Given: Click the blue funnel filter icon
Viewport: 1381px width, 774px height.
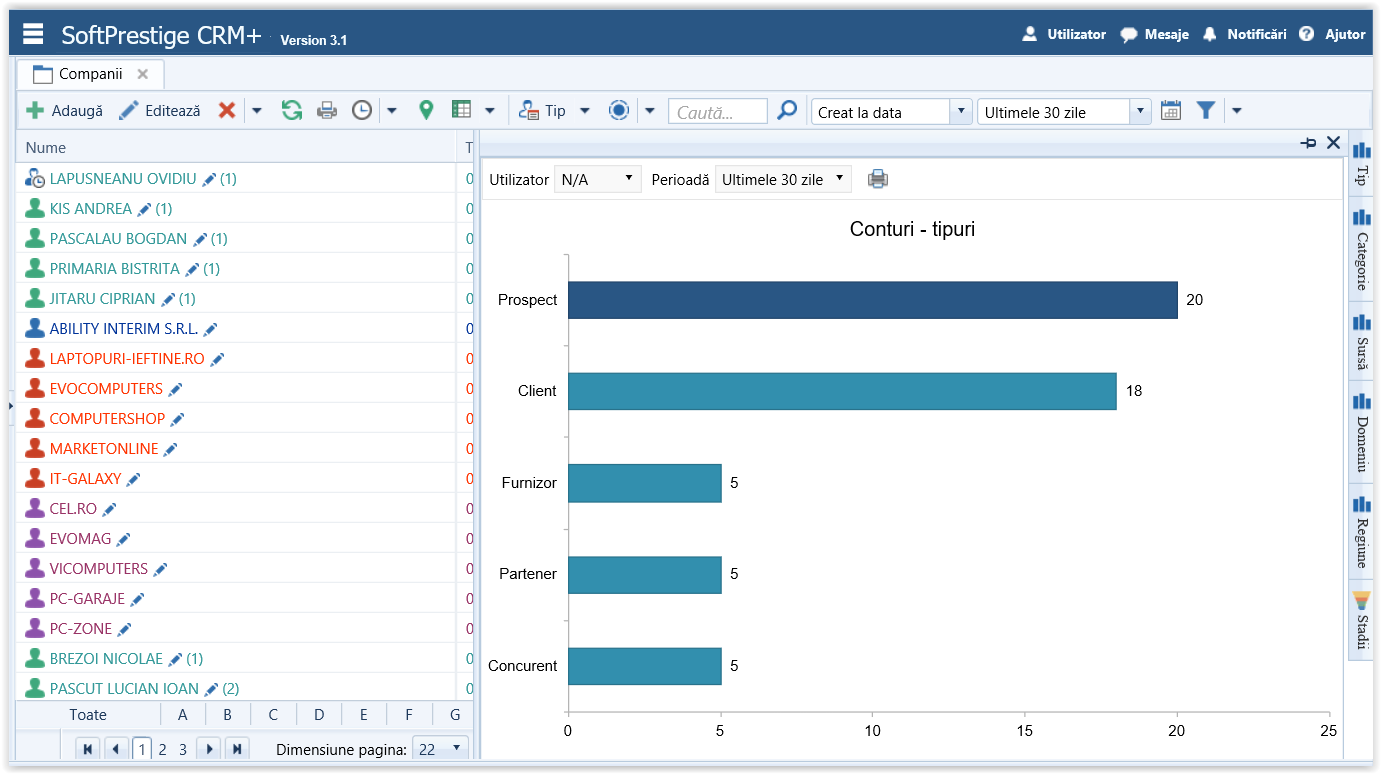Looking at the screenshot, I should click(1206, 111).
